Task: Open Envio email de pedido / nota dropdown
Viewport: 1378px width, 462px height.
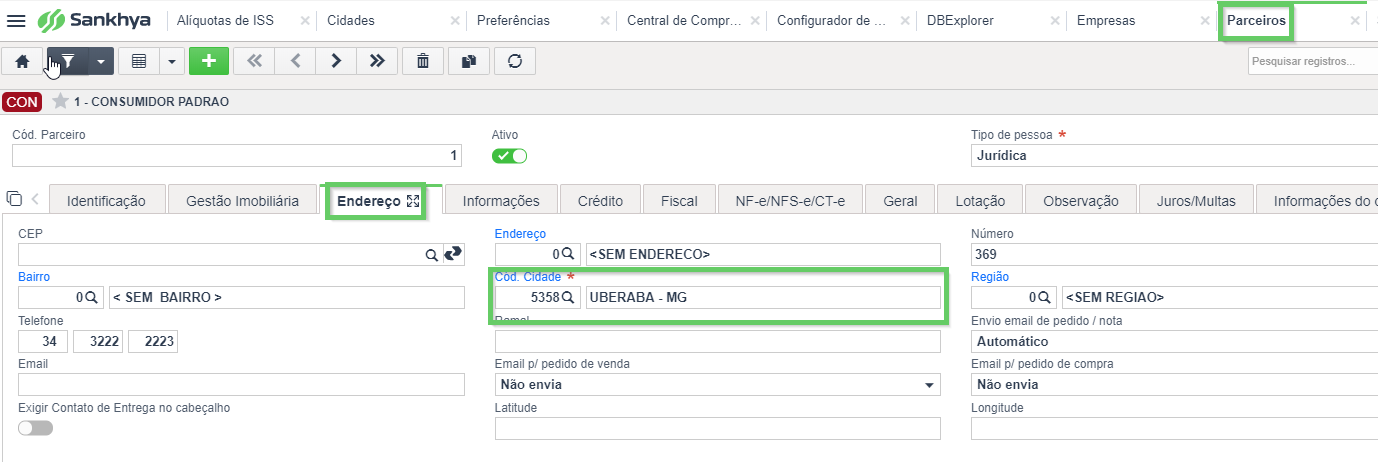Action: click(x=1174, y=342)
